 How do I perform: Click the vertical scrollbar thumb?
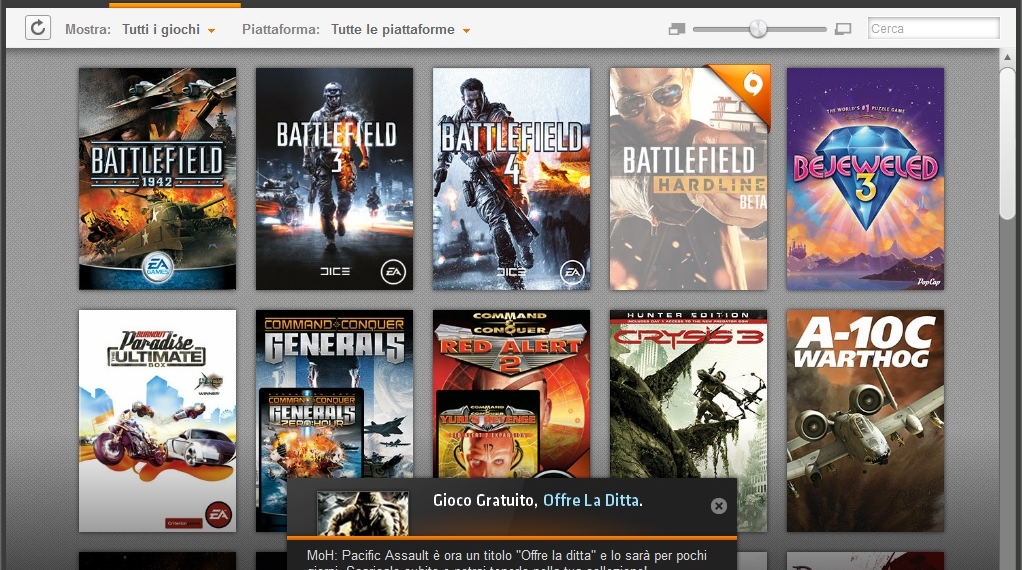tap(1008, 142)
